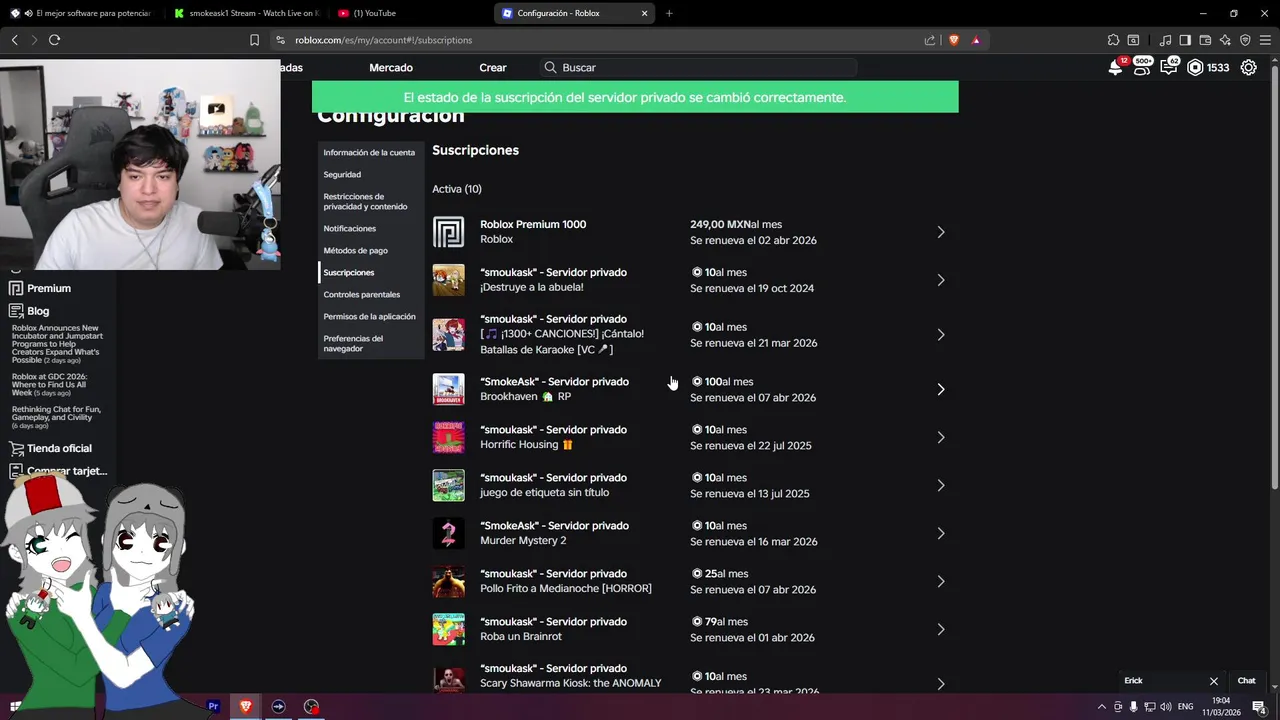Image resolution: width=1280 pixels, height=720 pixels.
Task: Toggle the browser sidebar panel icon
Action: coord(1185,40)
